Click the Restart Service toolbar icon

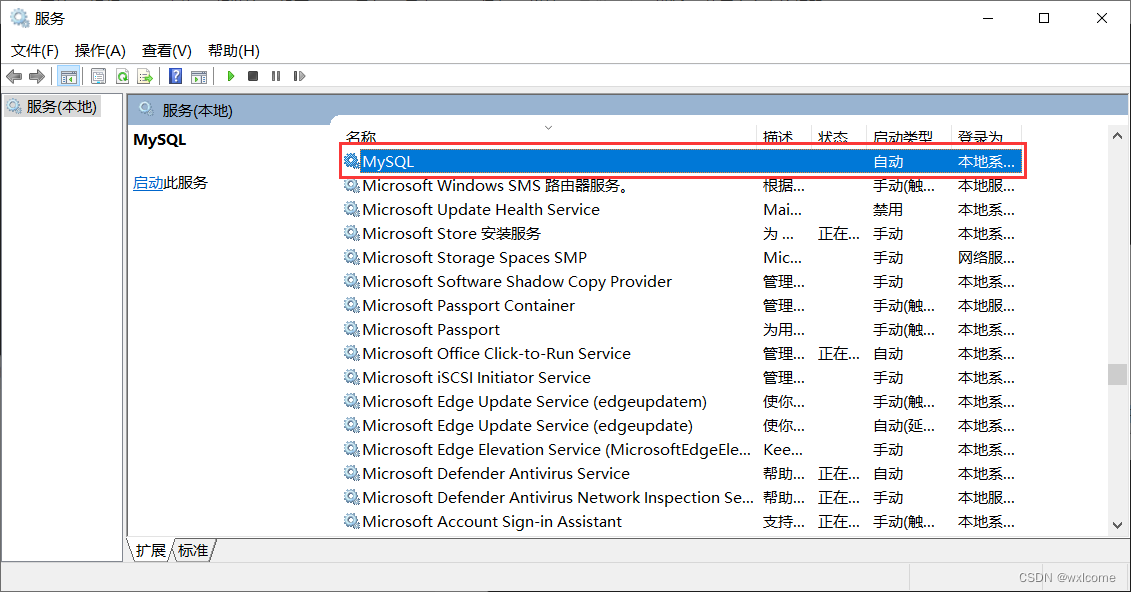(299, 76)
